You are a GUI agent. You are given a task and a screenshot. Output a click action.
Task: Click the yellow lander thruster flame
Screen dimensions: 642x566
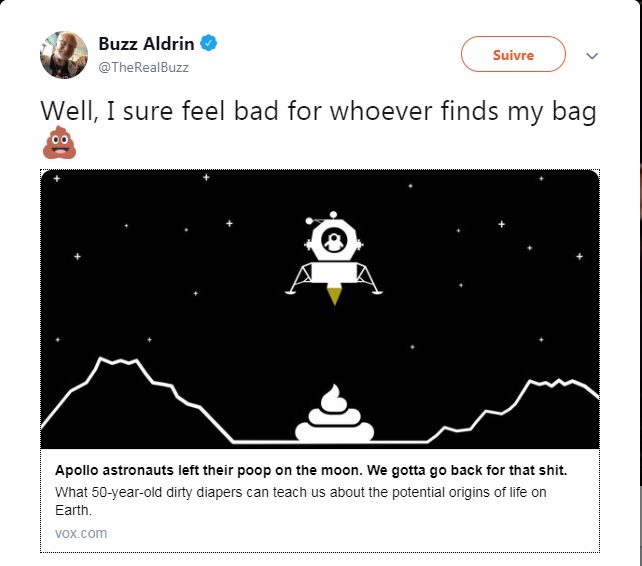[x=335, y=296]
